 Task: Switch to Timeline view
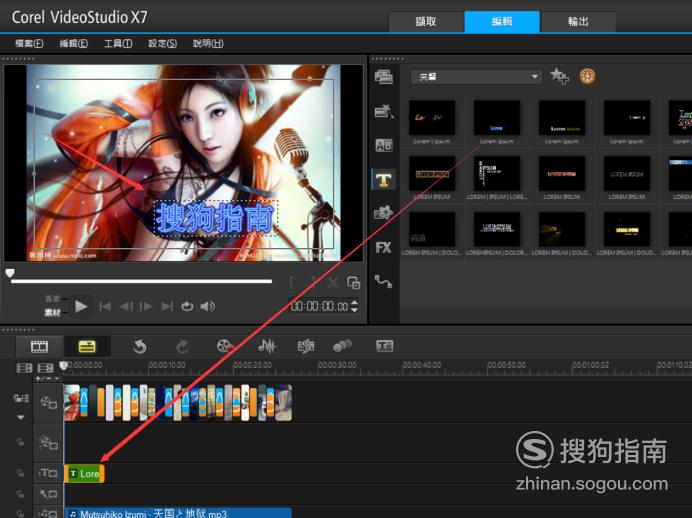[x=87, y=347]
